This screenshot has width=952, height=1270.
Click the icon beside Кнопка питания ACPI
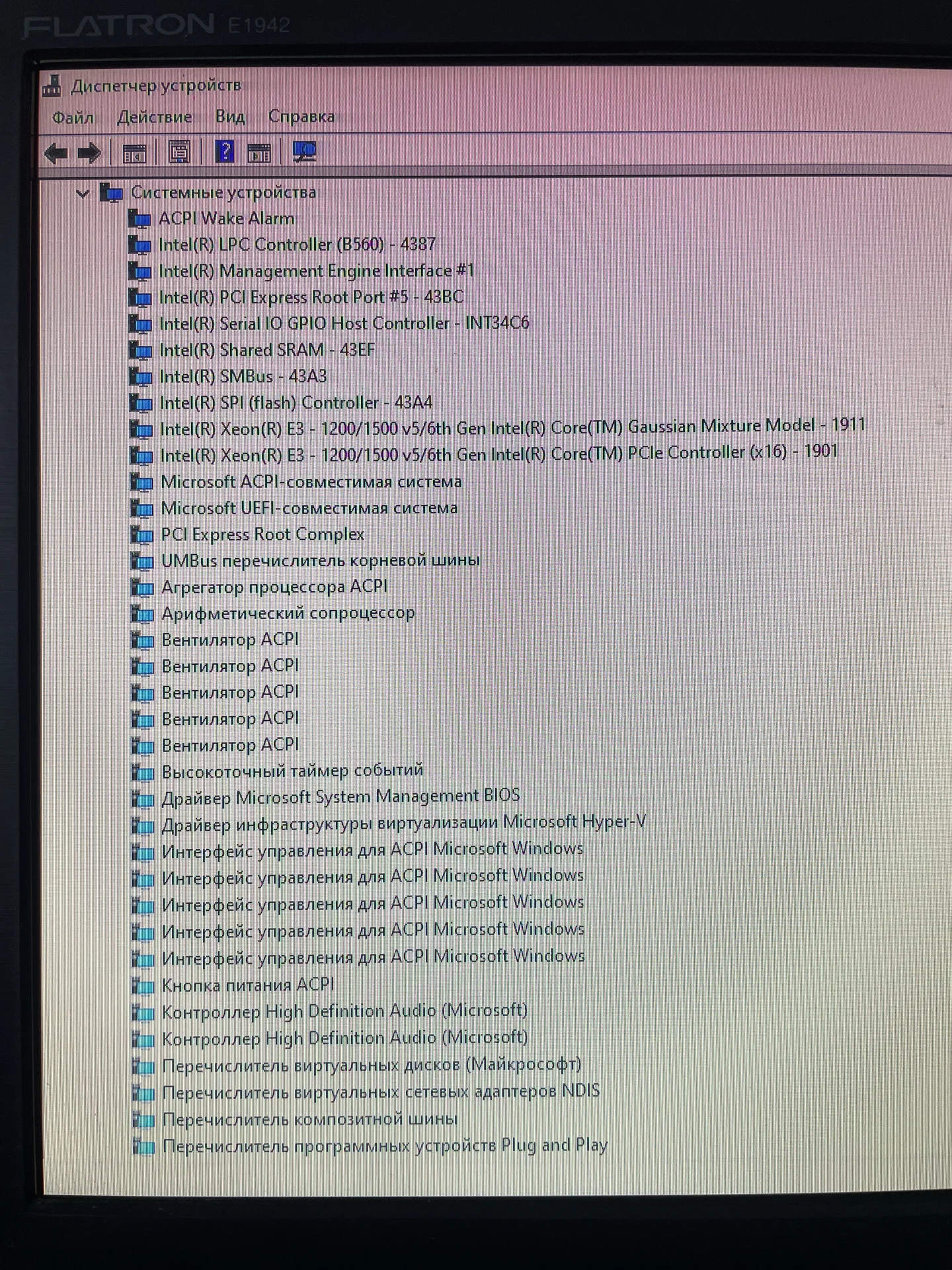click(143, 986)
